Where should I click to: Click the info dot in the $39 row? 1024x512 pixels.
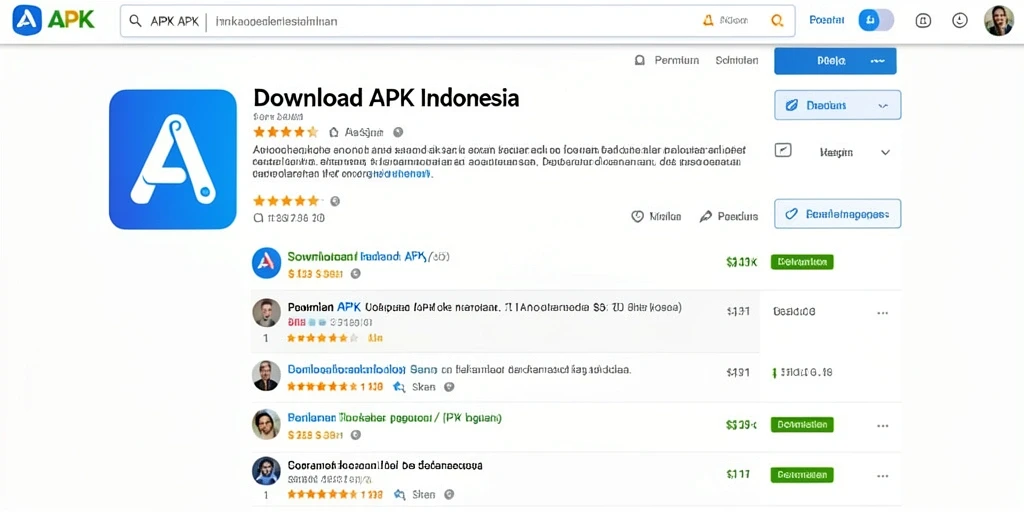(x=355, y=435)
